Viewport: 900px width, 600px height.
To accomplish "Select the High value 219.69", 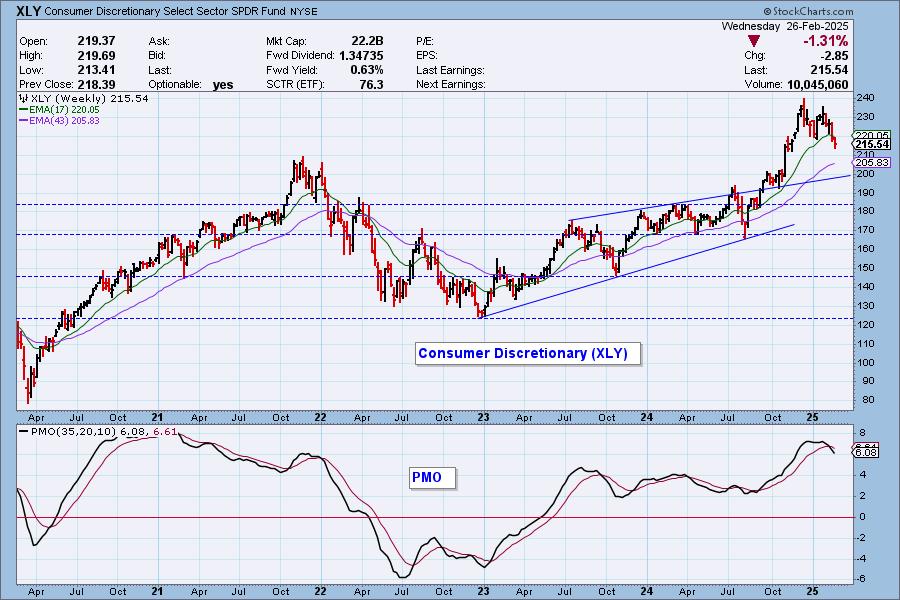I will 96,55.
